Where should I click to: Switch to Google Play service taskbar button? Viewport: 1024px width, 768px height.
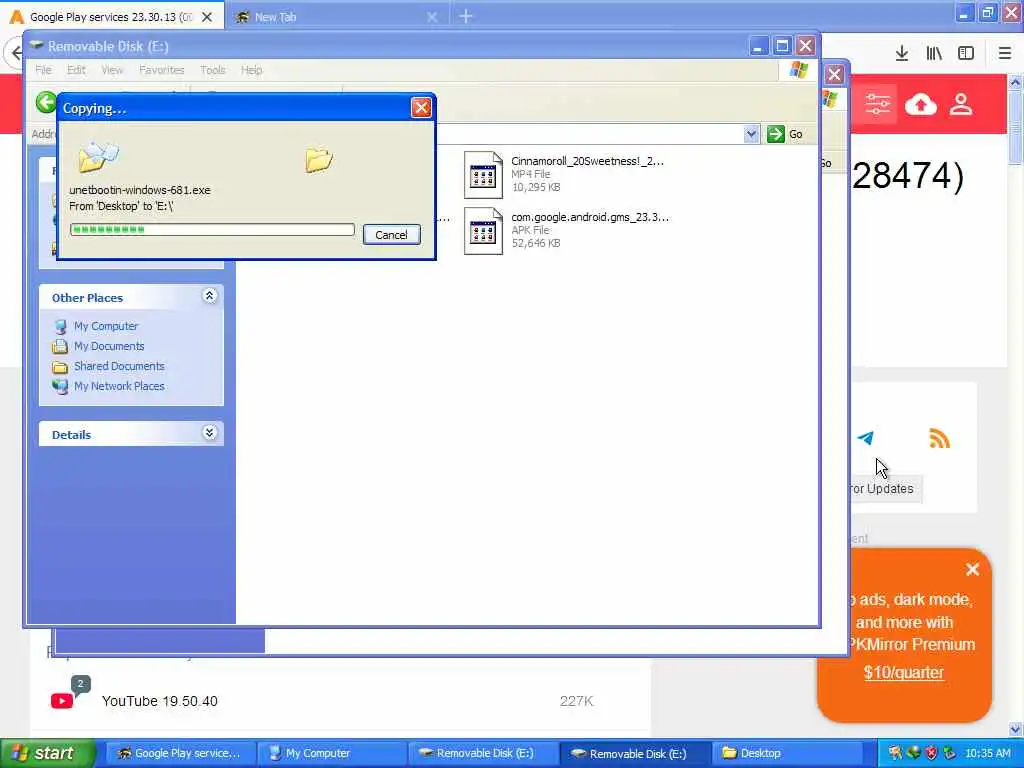click(x=180, y=753)
